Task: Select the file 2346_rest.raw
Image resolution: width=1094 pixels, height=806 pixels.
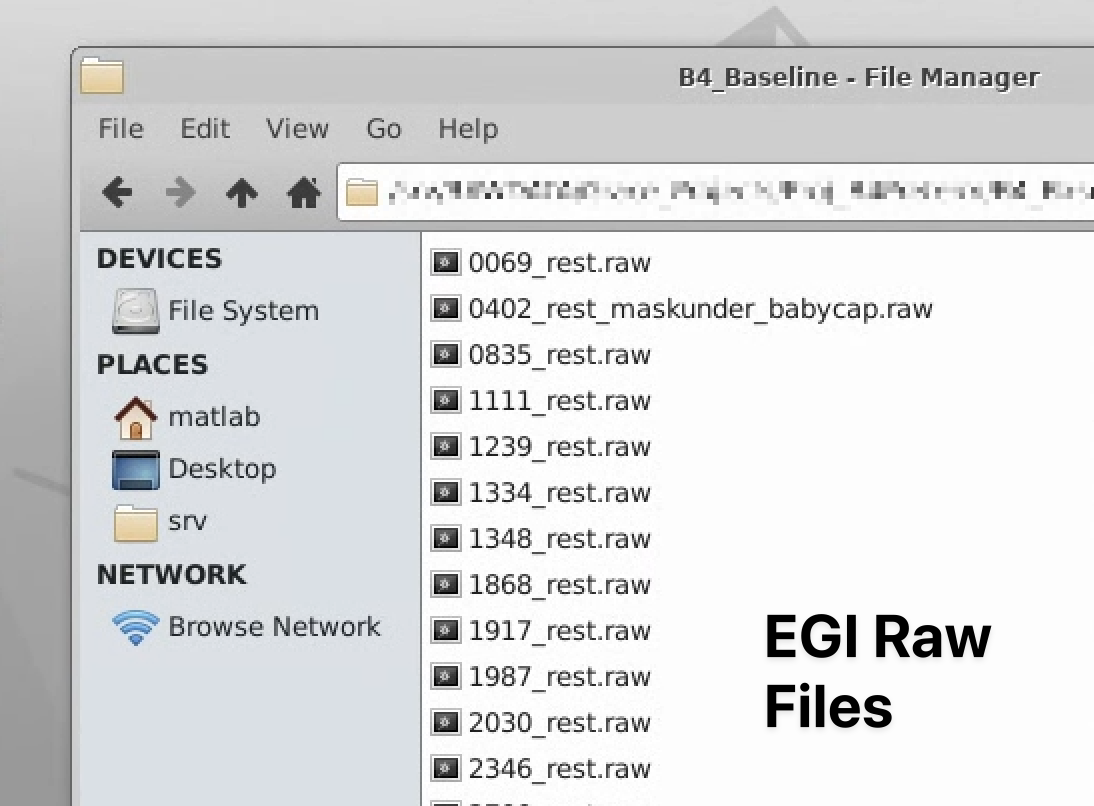Action: coord(559,769)
